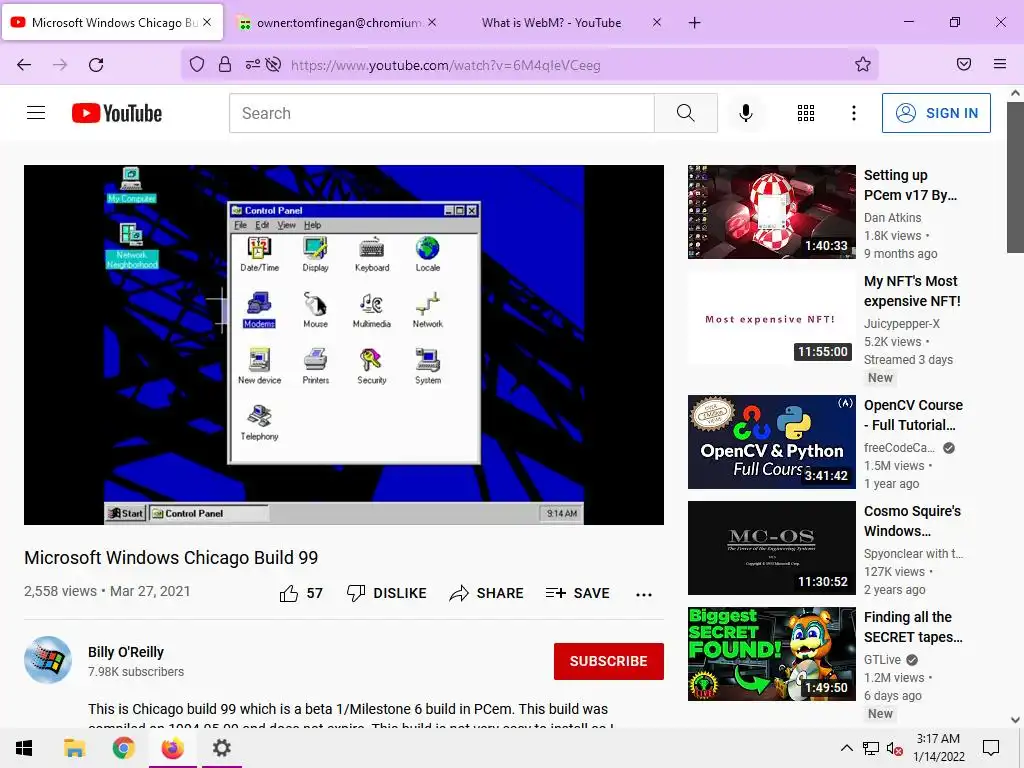Screen dimensions: 1024x768
Task: Open the taskbar clock and date
Action: click(x=938, y=748)
